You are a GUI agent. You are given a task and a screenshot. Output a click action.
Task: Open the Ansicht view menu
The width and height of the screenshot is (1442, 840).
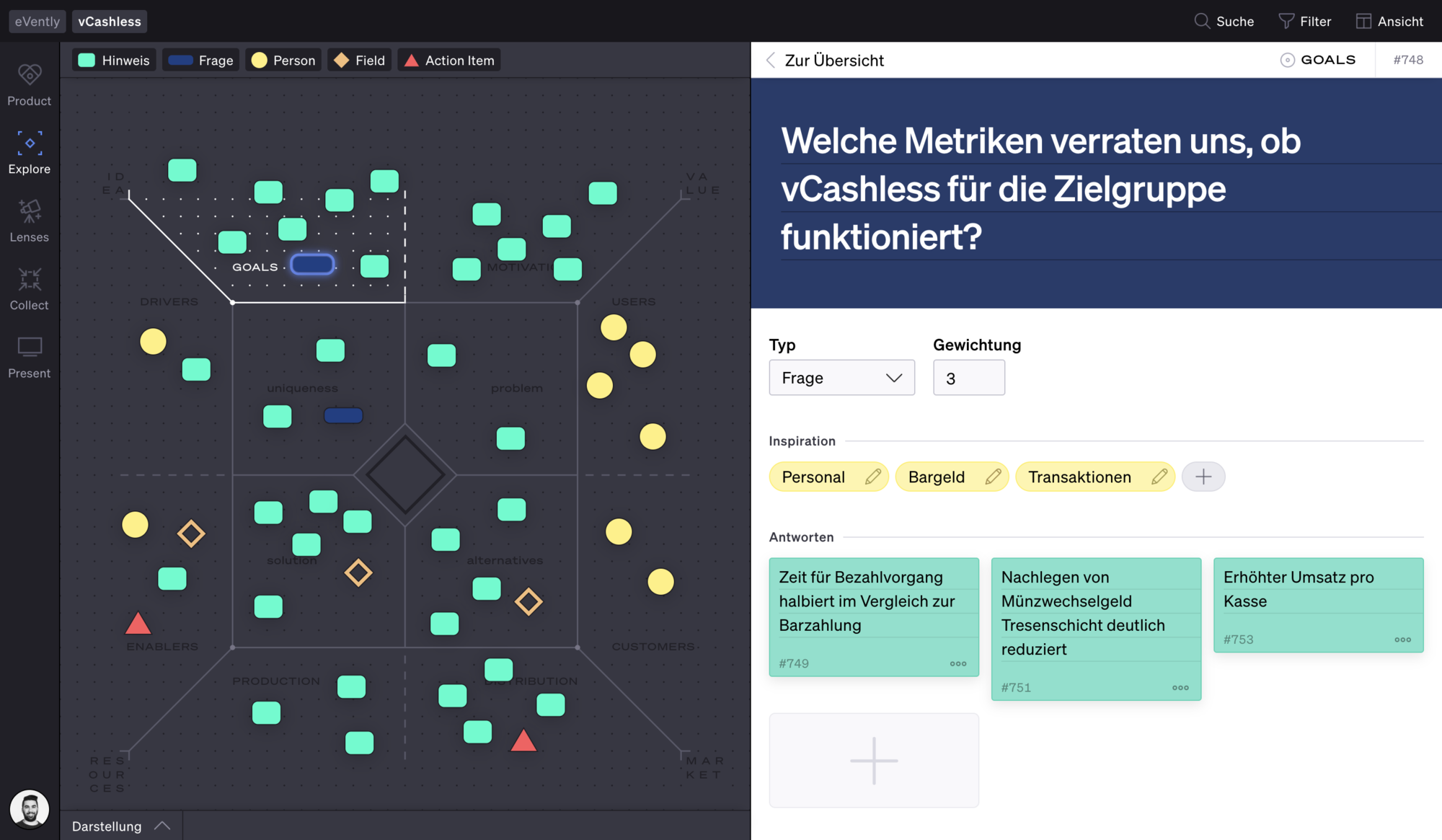1389,21
